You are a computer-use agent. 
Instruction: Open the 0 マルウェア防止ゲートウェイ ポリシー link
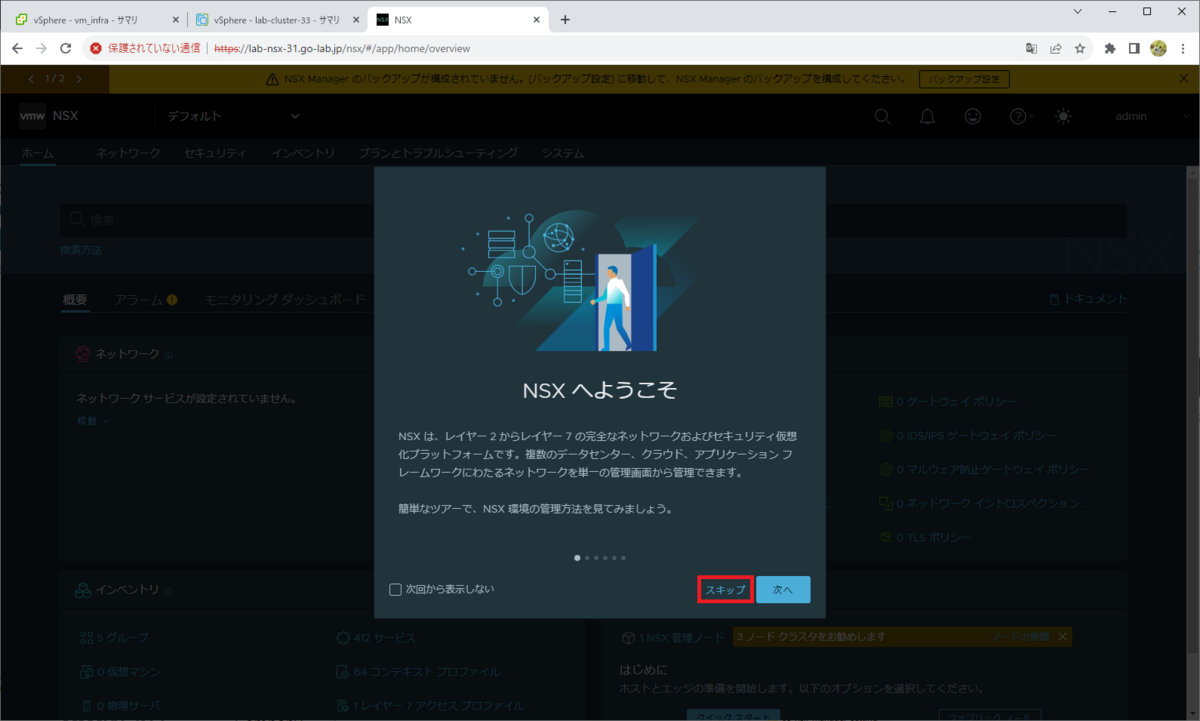coord(984,470)
